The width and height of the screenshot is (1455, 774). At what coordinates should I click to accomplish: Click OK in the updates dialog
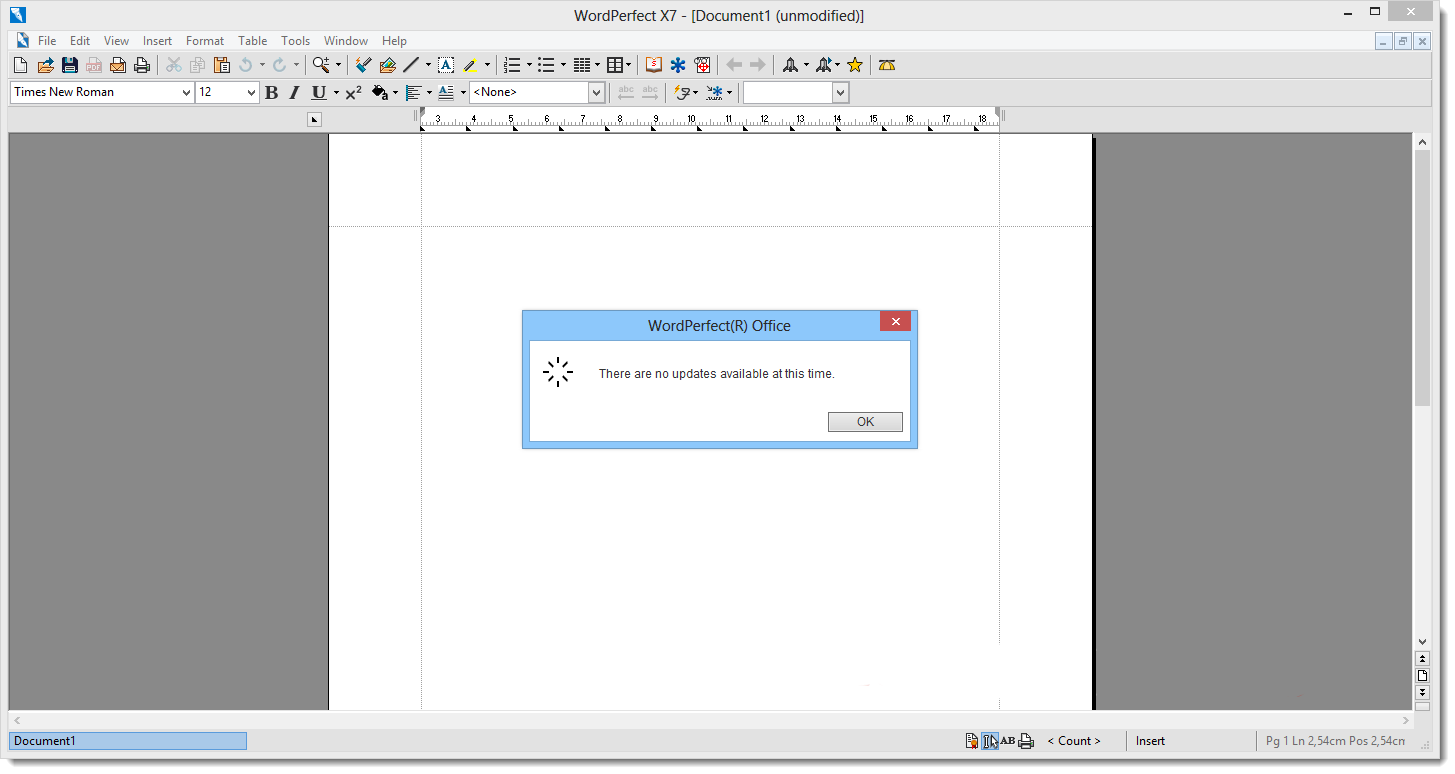[x=865, y=422]
